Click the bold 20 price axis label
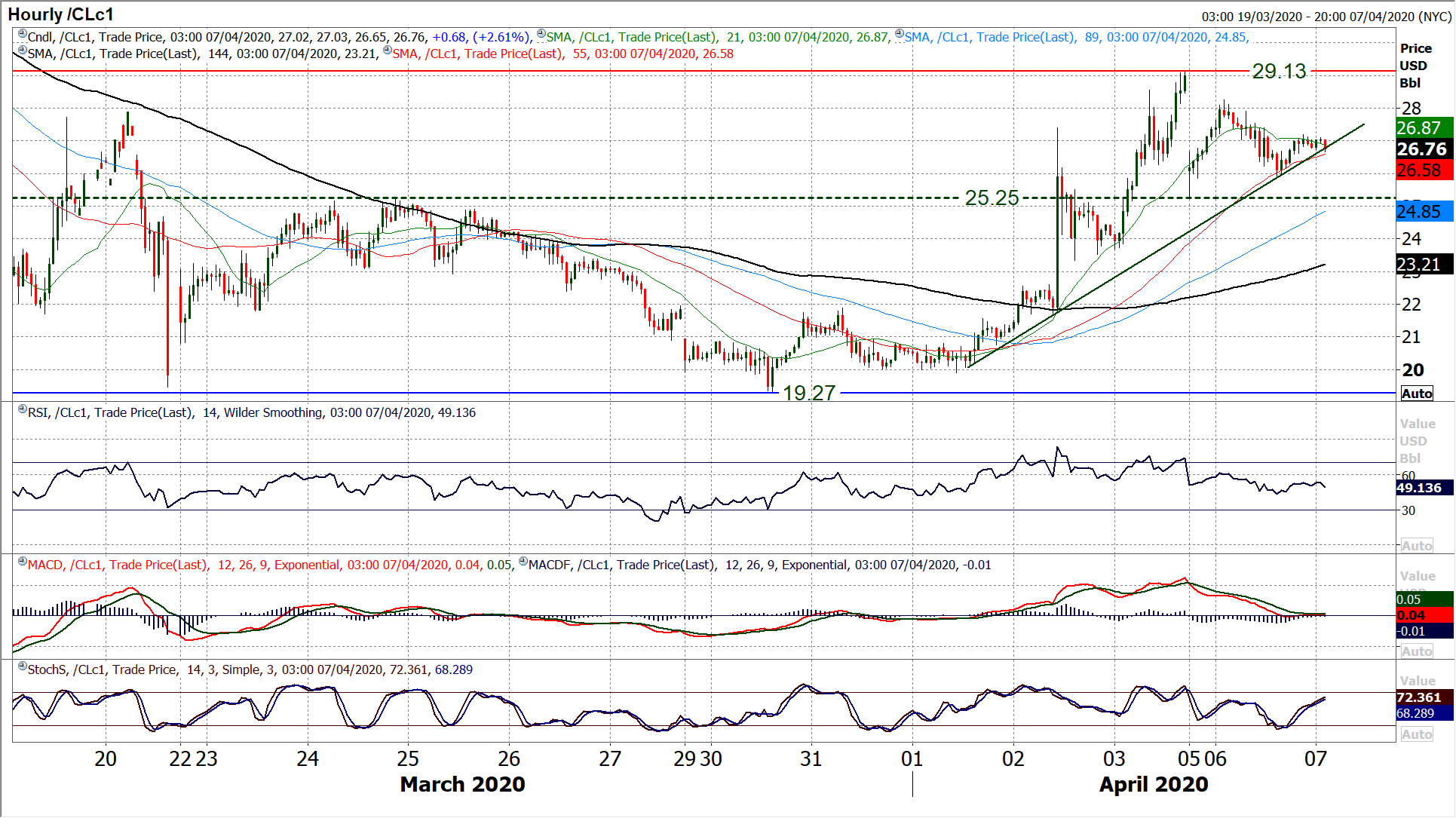1456x818 pixels. pyautogui.click(x=1412, y=370)
